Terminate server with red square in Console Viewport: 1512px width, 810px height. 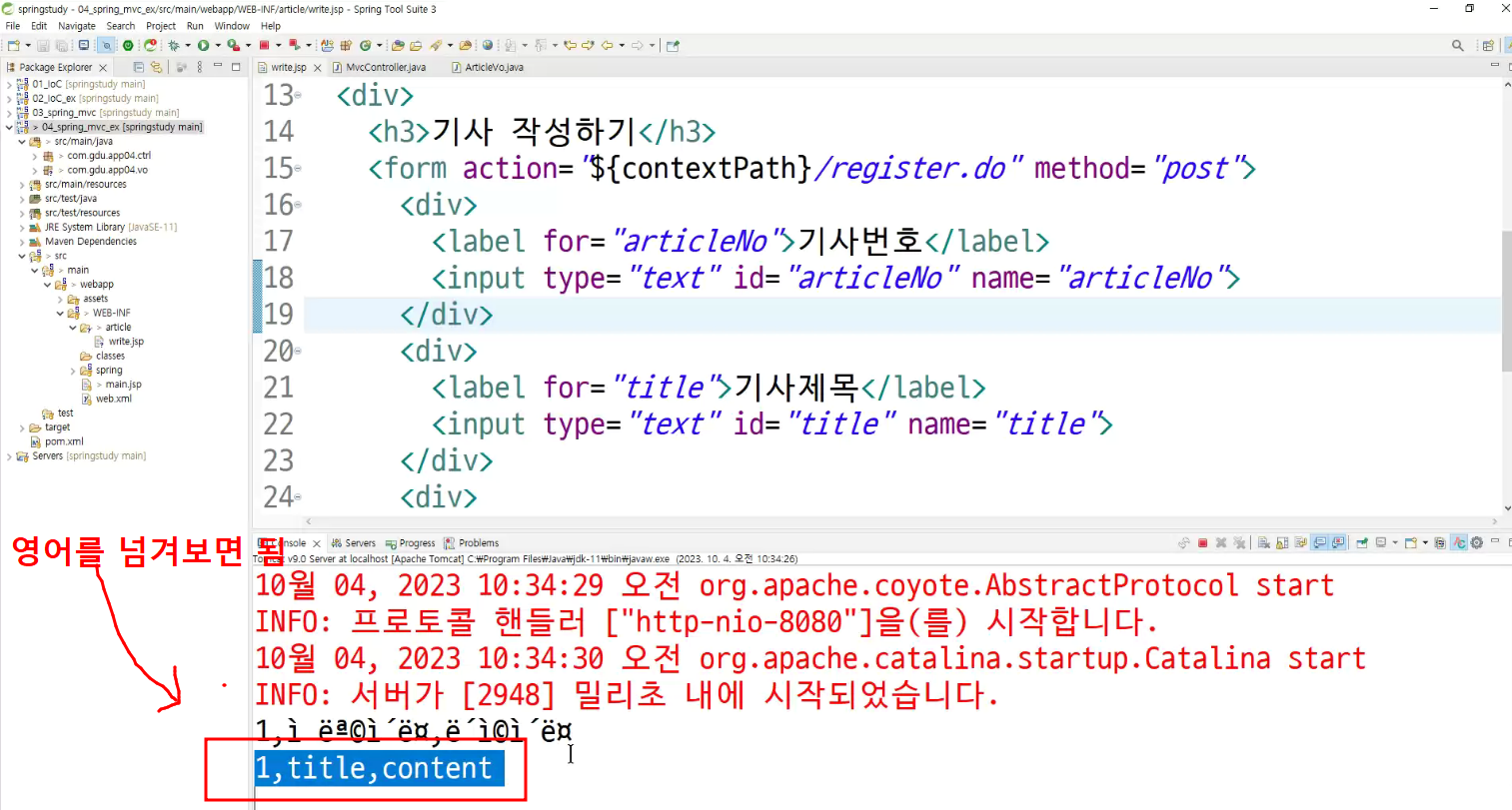pos(1203,543)
